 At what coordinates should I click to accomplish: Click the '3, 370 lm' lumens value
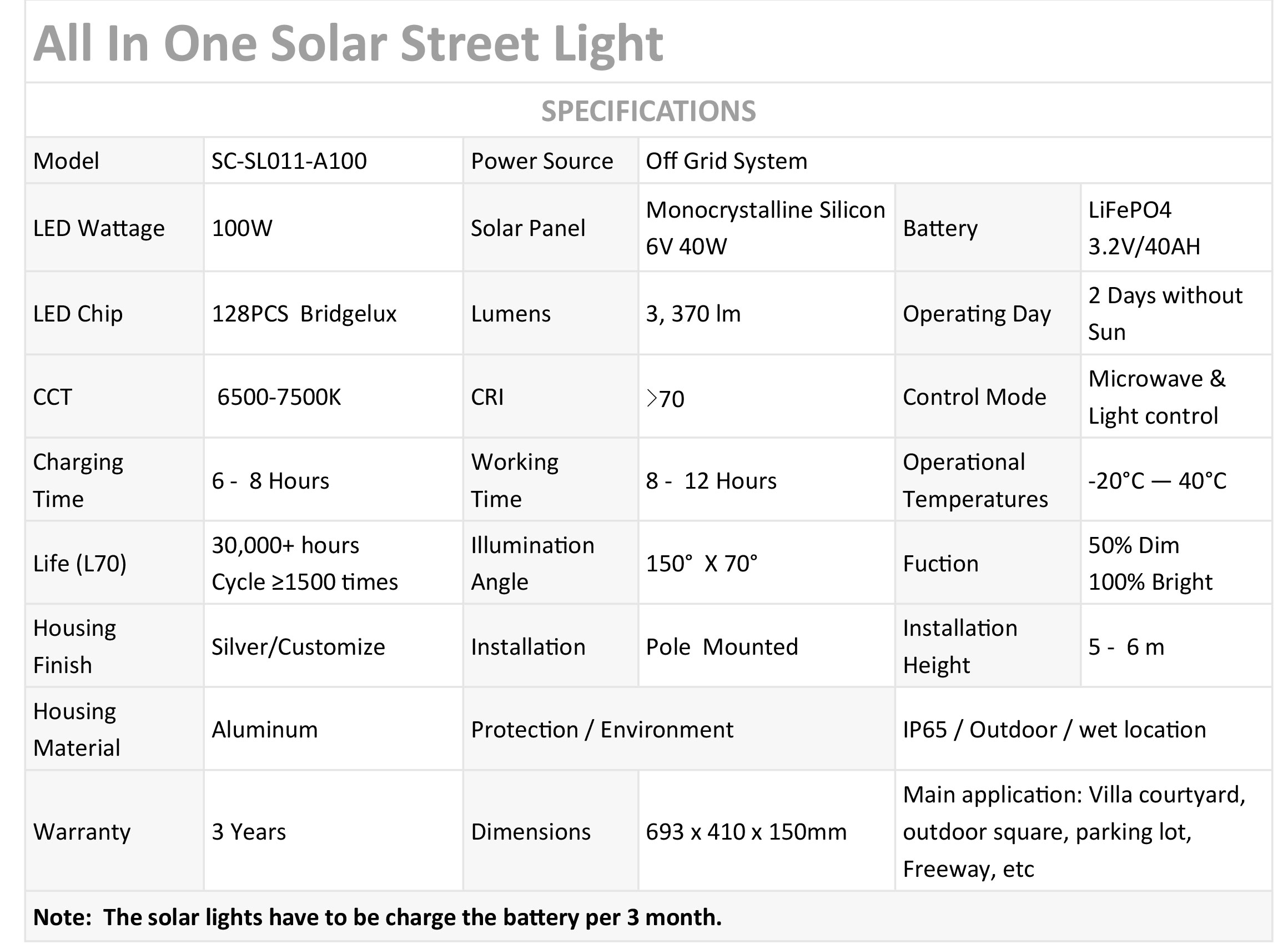(x=693, y=314)
